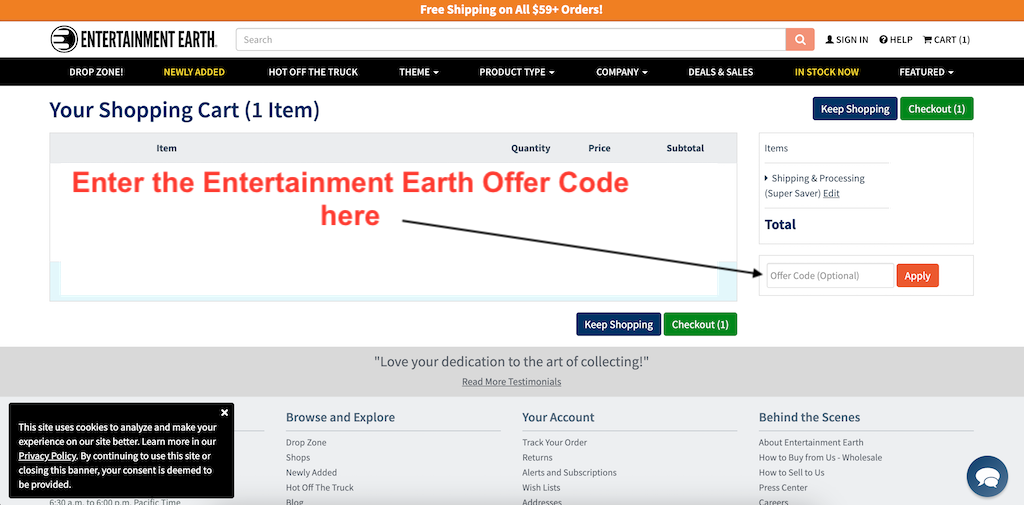The height and width of the screenshot is (505, 1024).
Task: Expand Shipping & Processing details
Action: pyautogui.click(x=814, y=178)
